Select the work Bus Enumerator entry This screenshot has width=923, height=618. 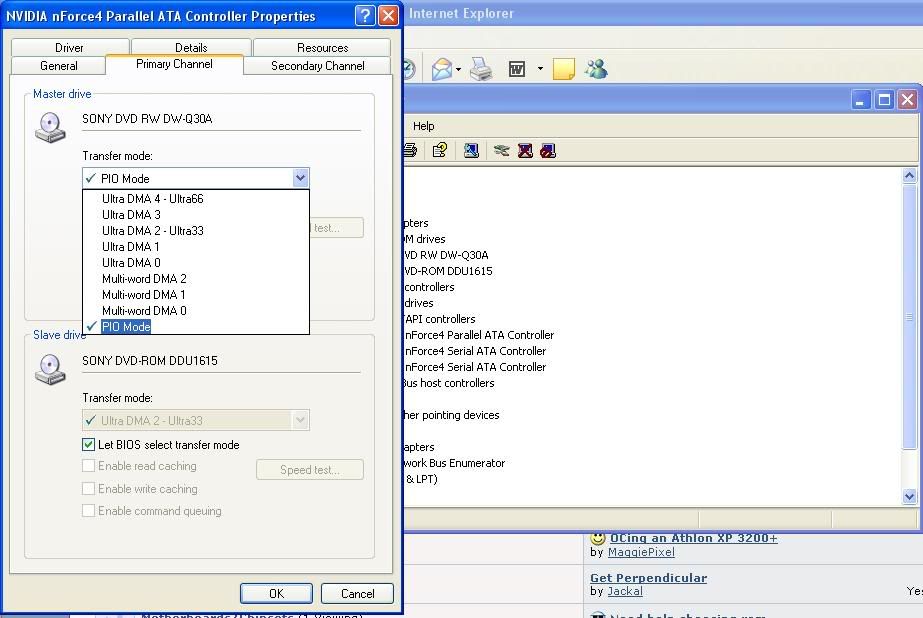454,463
